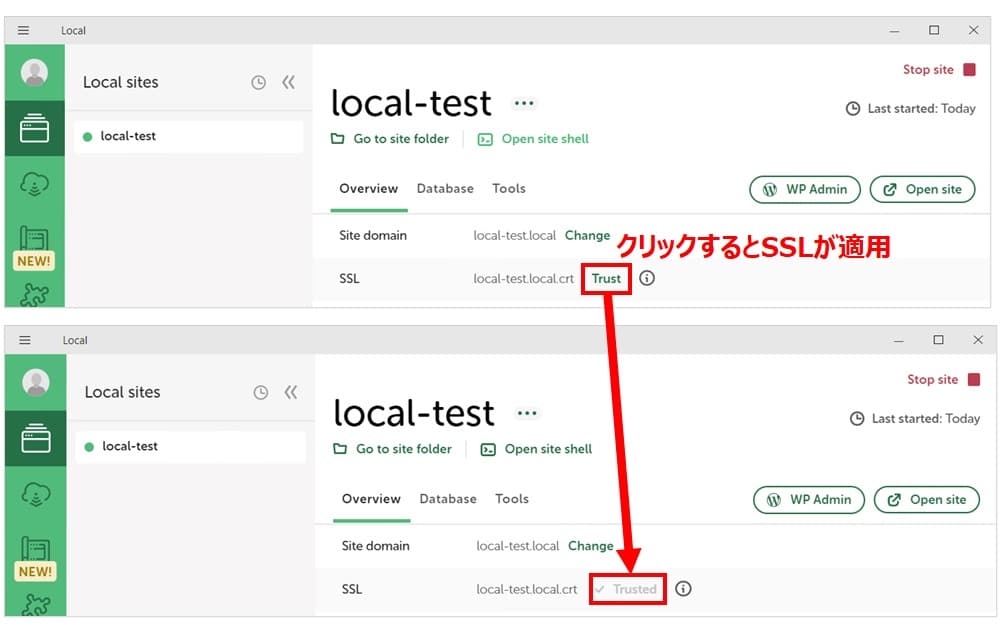Click SSL info icon beside Trust
Viewport: 1000px width, 630px height.
point(647,278)
